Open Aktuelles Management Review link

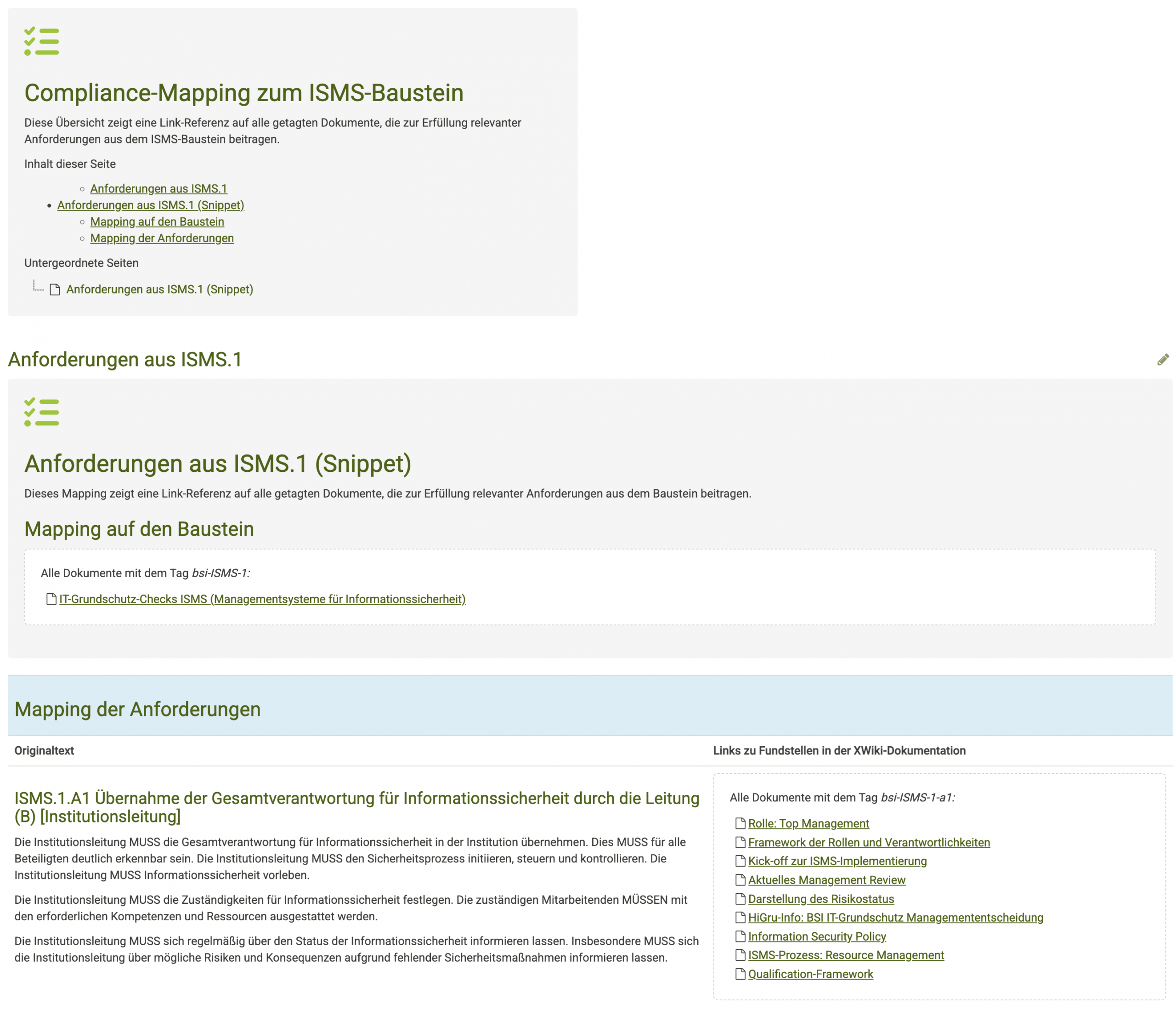pyautogui.click(x=826, y=879)
